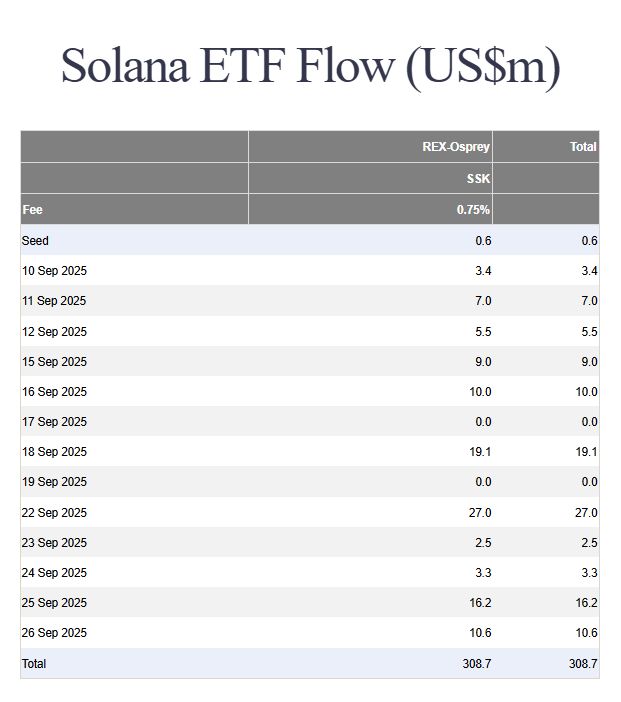Select the Total row label at bottom
The height and width of the screenshot is (702, 621).
(x=34, y=664)
